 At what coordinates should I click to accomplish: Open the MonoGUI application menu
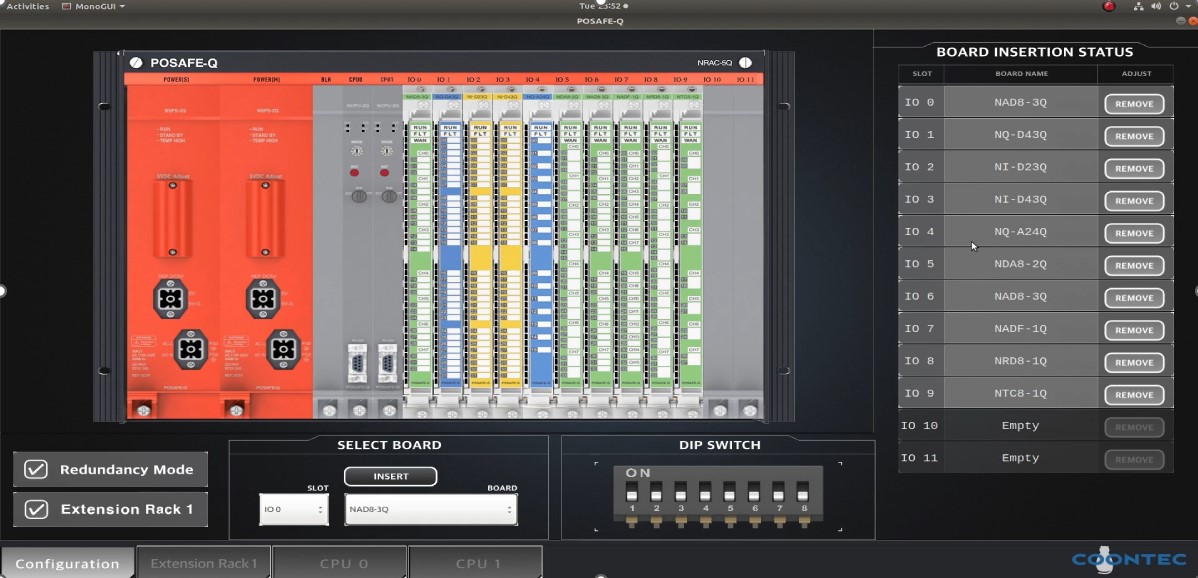[x=93, y=6]
